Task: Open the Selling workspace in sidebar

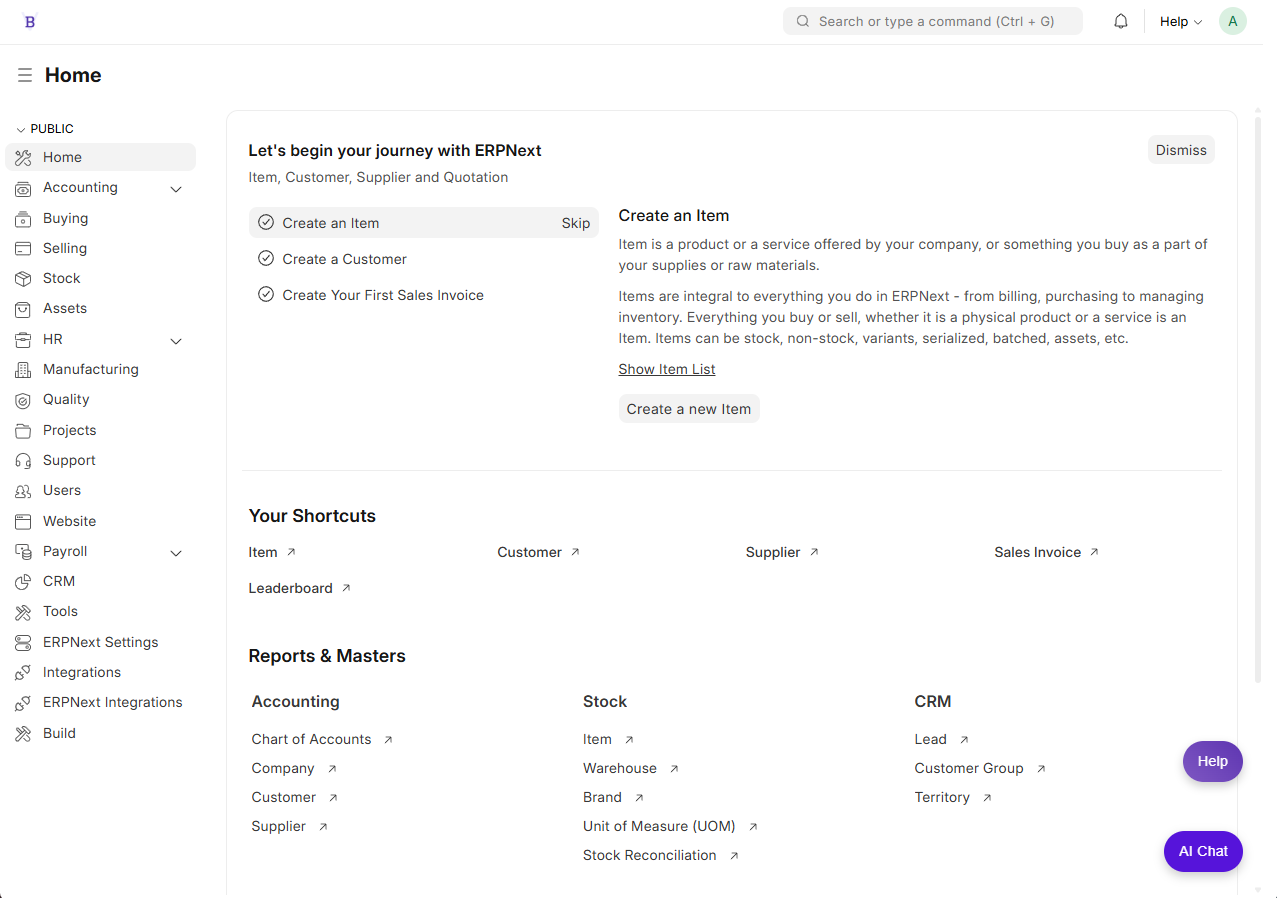Action: tap(65, 248)
